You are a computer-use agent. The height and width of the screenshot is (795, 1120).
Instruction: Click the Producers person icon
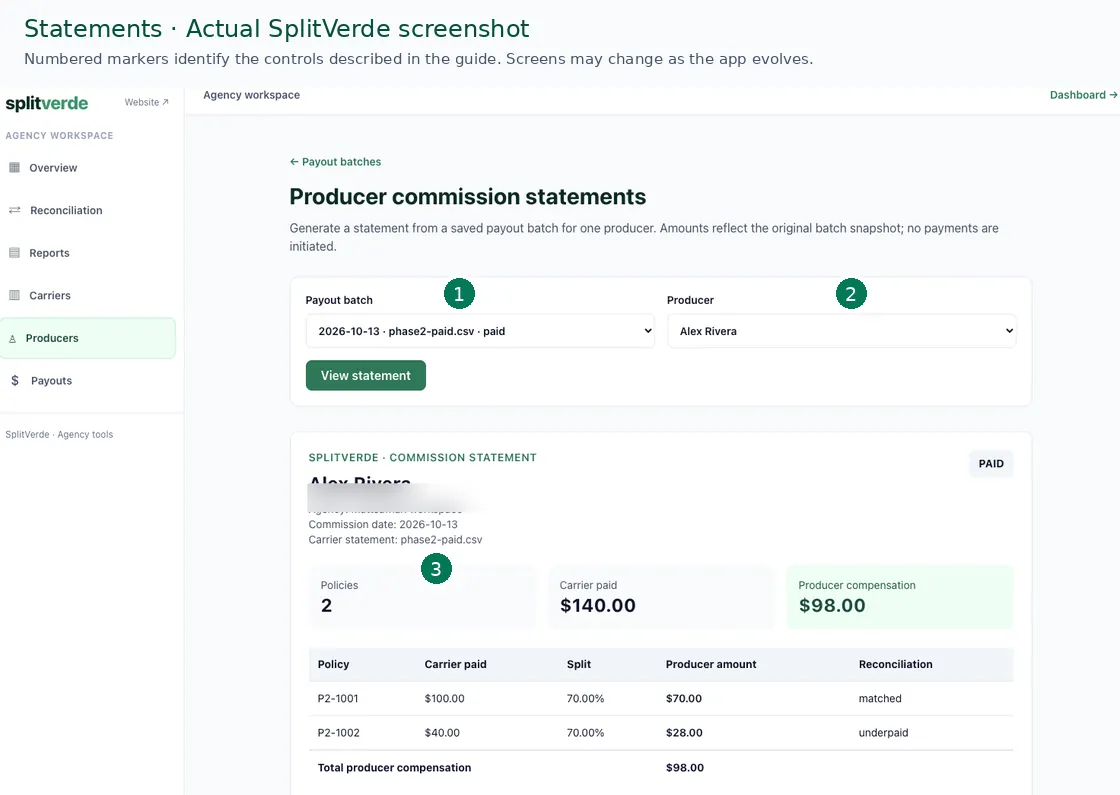(12, 339)
